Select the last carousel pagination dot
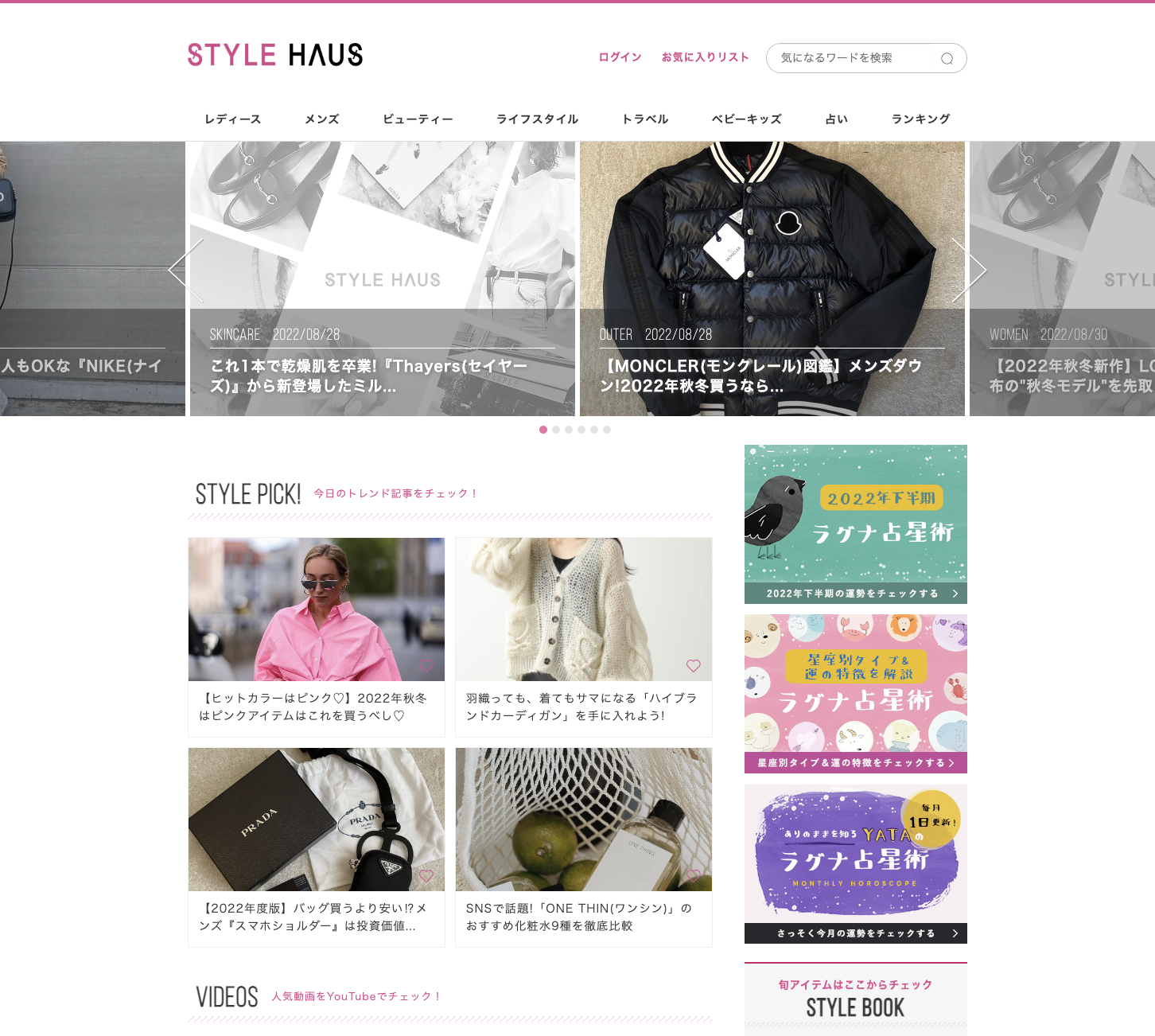 [x=607, y=430]
